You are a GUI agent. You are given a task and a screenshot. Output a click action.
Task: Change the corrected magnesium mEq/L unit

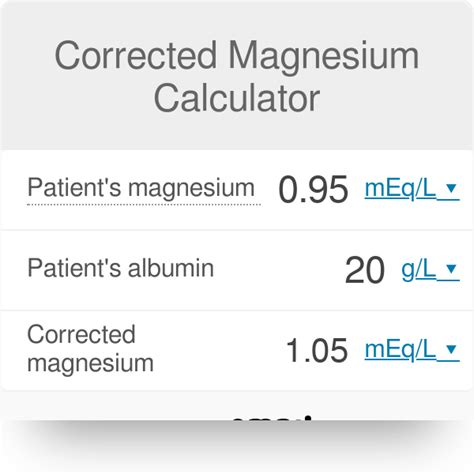pos(412,350)
